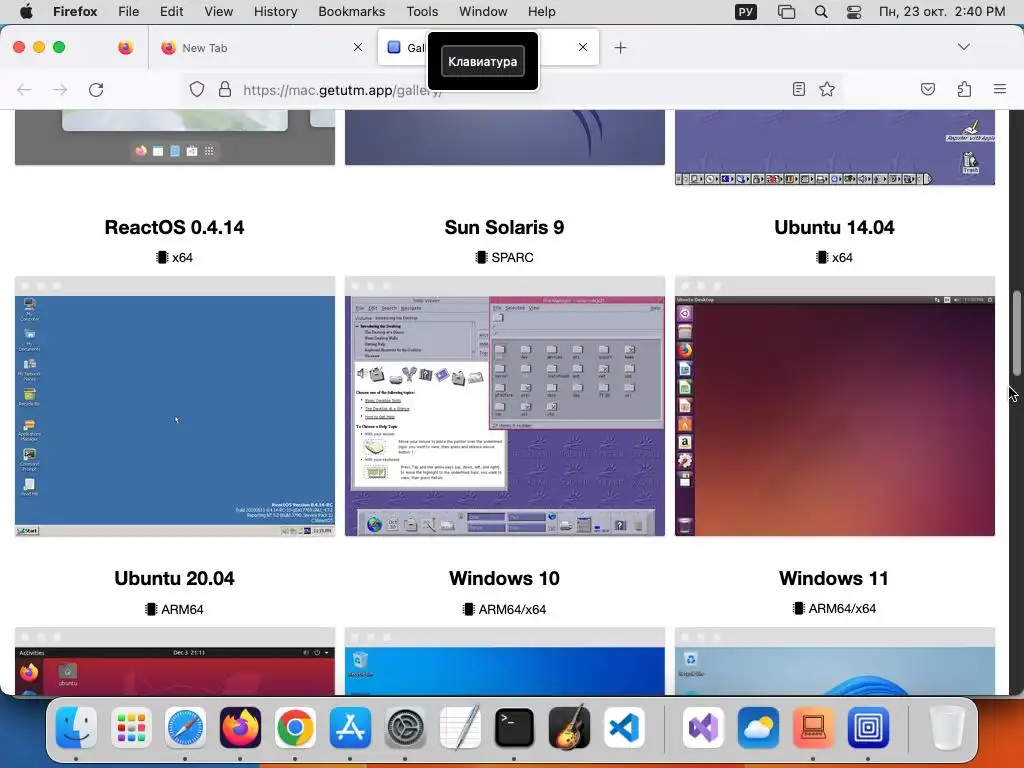This screenshot has height=768, width=1024.
Task: Open the History menu
Action: point(276,11)
